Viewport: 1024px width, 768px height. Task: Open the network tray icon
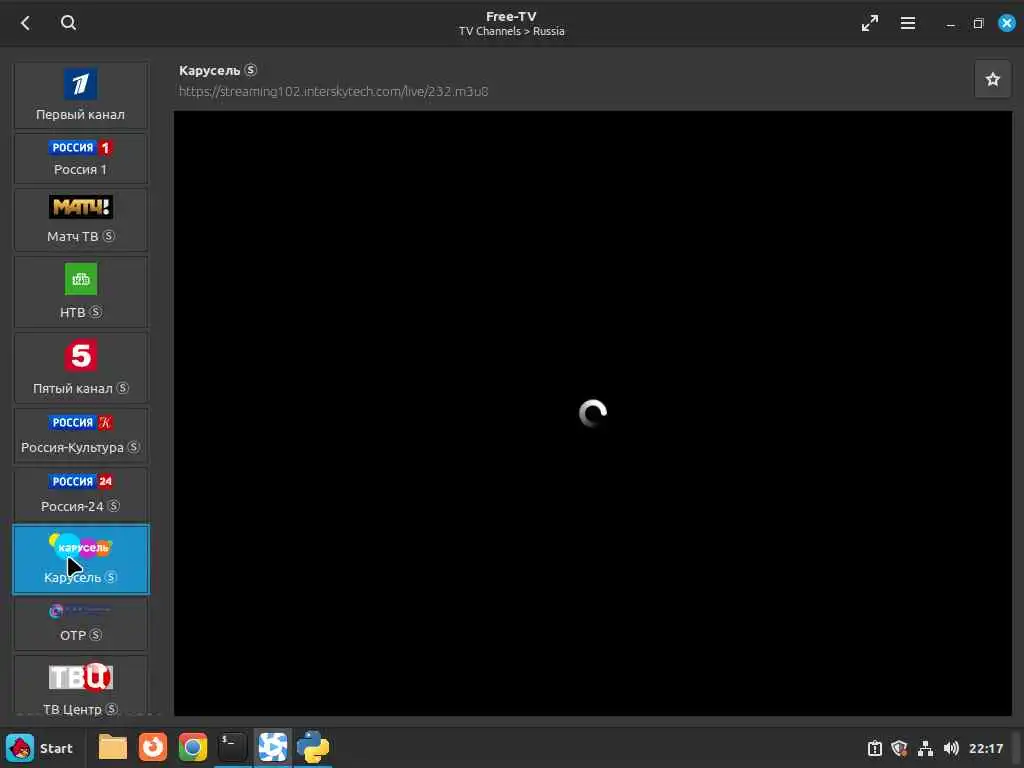[x=925, y=748]
